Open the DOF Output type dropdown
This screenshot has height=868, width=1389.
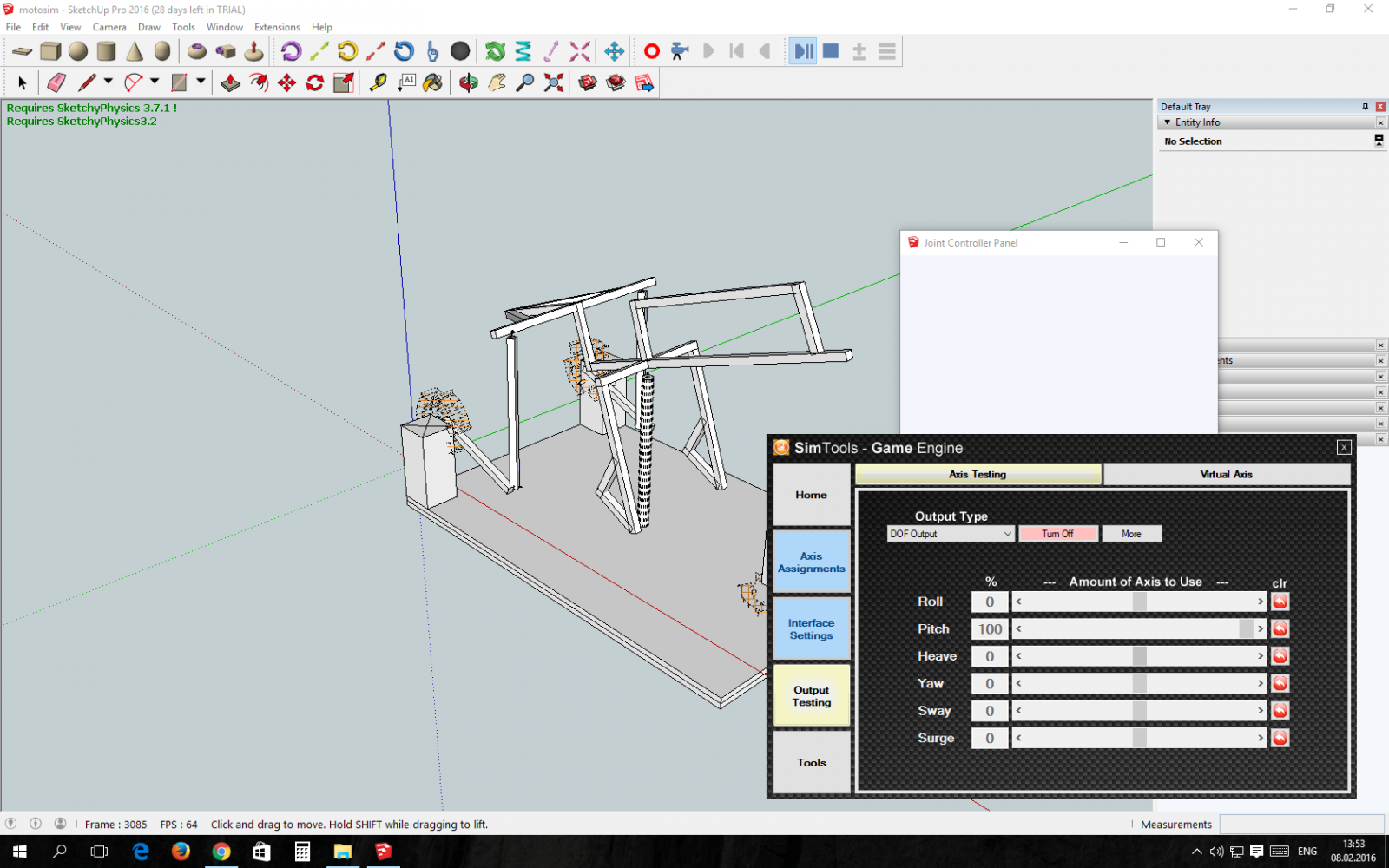coord(951,534)
